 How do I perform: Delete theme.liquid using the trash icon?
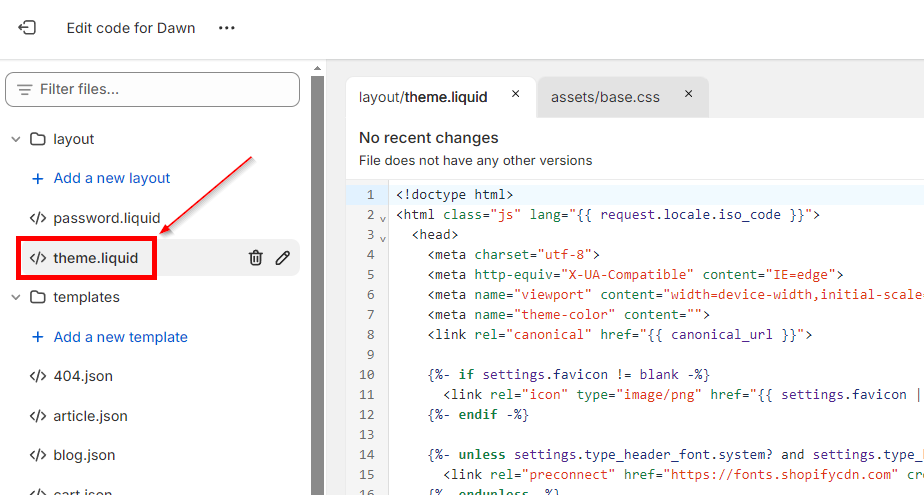click(x=256, y=258)
